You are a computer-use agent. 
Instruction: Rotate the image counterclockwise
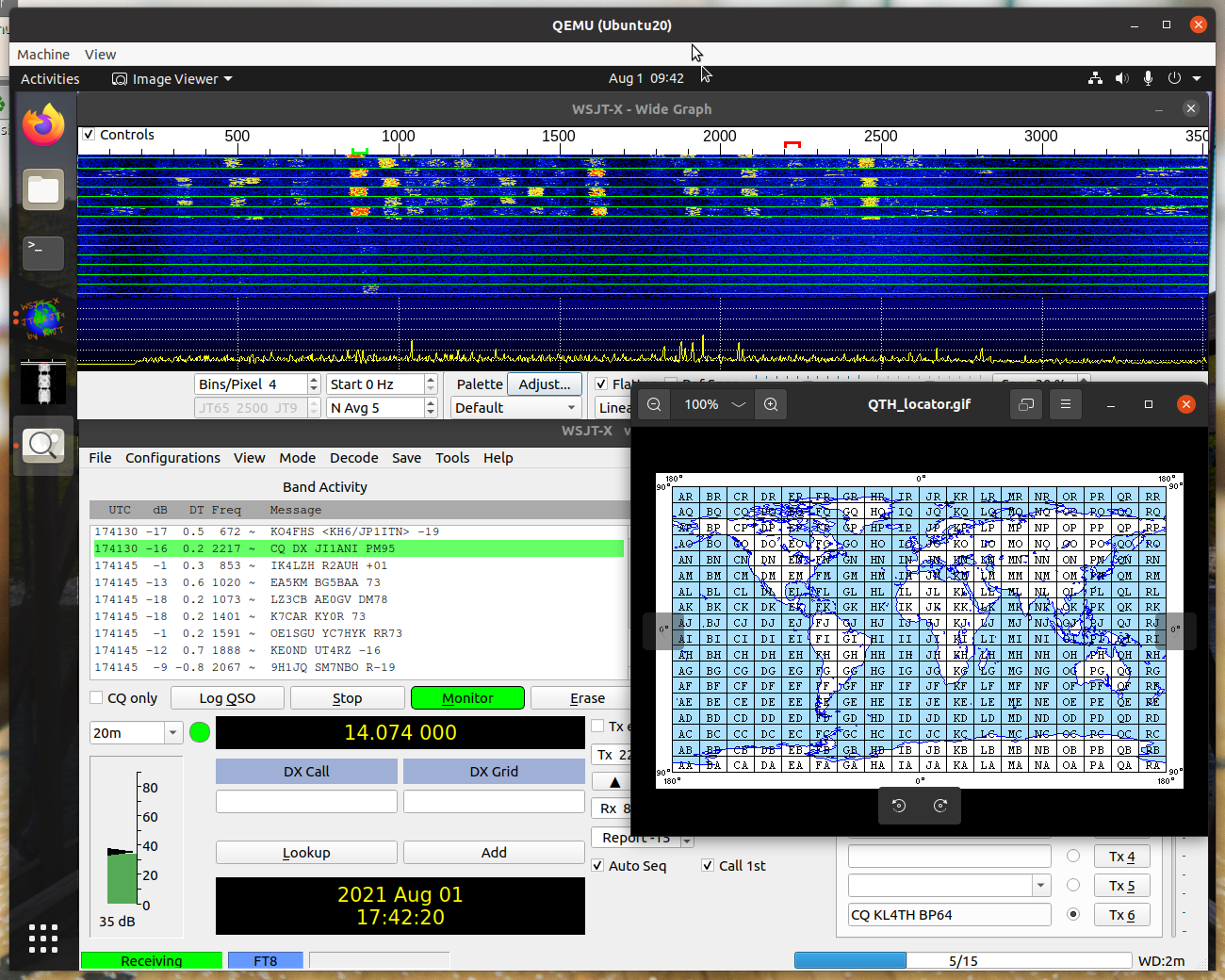899,806
